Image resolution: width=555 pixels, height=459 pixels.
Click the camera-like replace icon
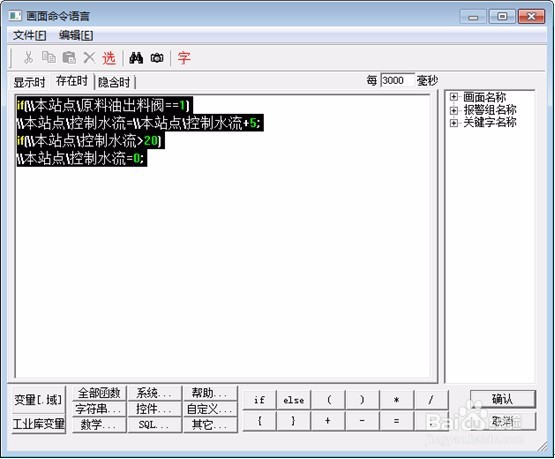(157, 58)
